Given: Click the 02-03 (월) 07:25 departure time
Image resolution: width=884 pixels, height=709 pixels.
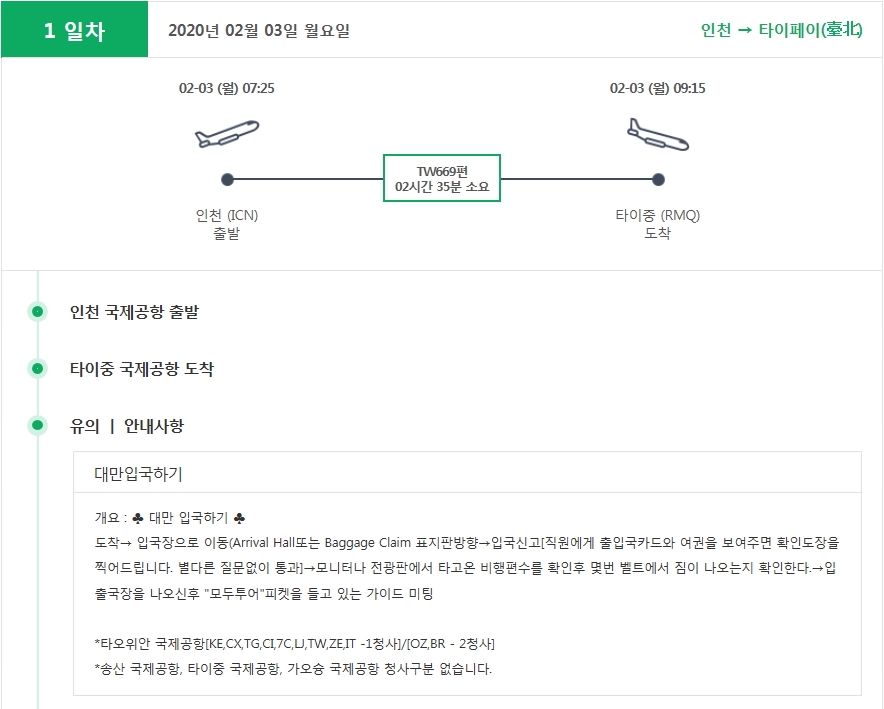Looking at the screenshot, I should click(227, 88).
